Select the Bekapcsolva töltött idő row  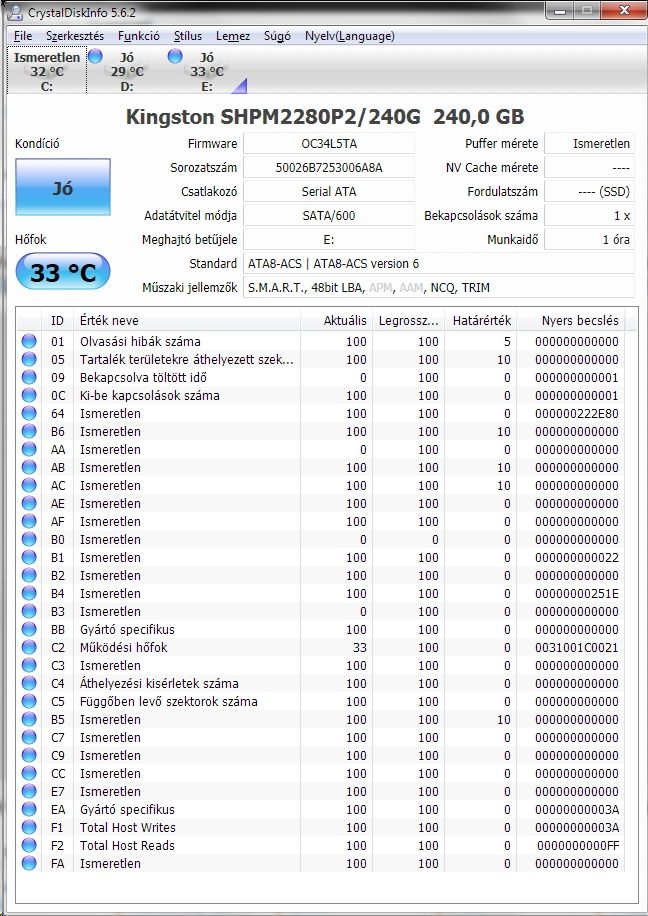(320, 377)
